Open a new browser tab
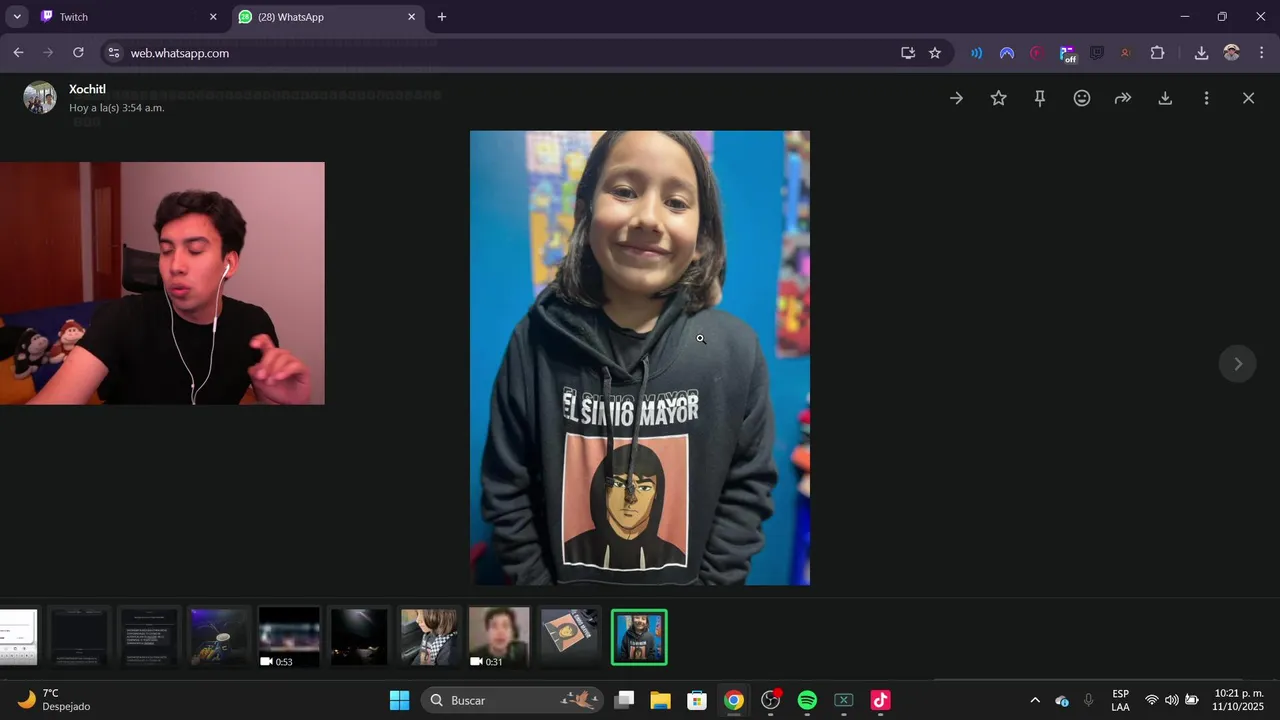The height and width of the screenshot is (720, 1280). click(442, 17)
